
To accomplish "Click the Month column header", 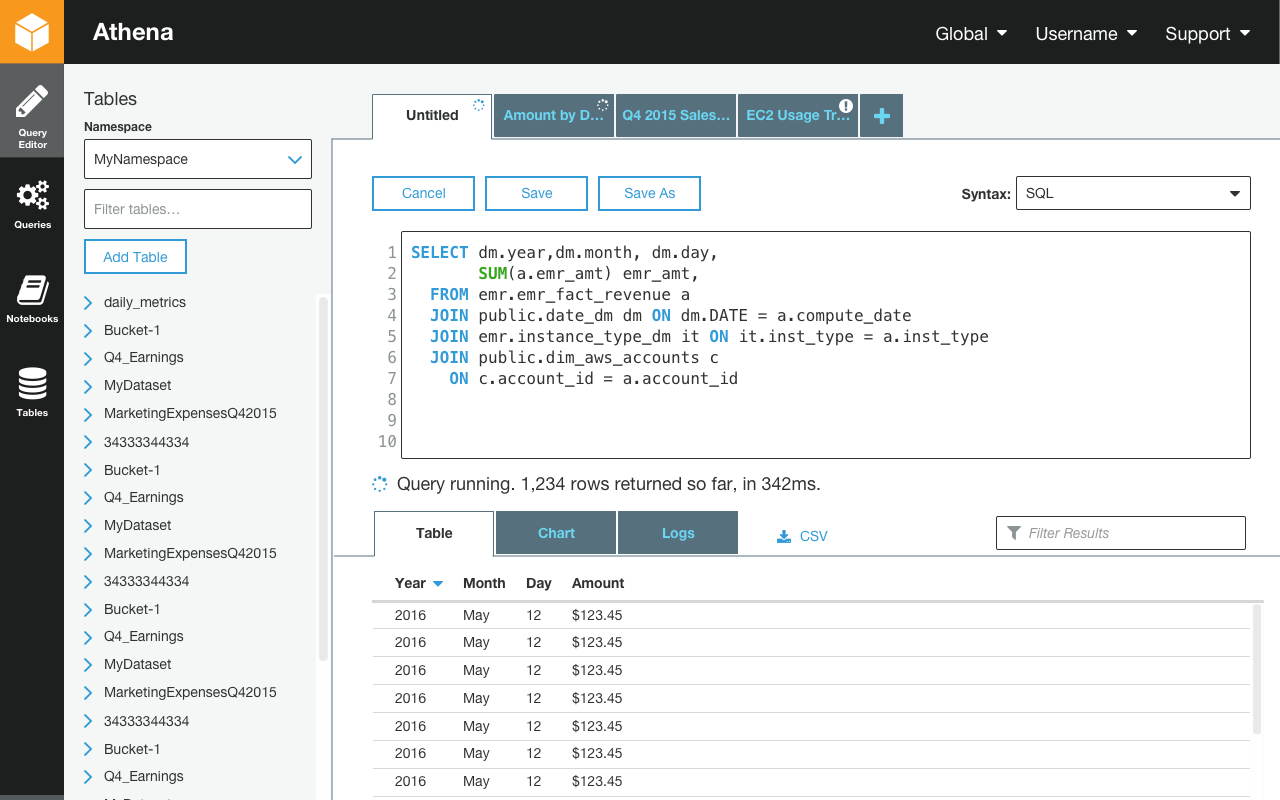I will (484, 584).
